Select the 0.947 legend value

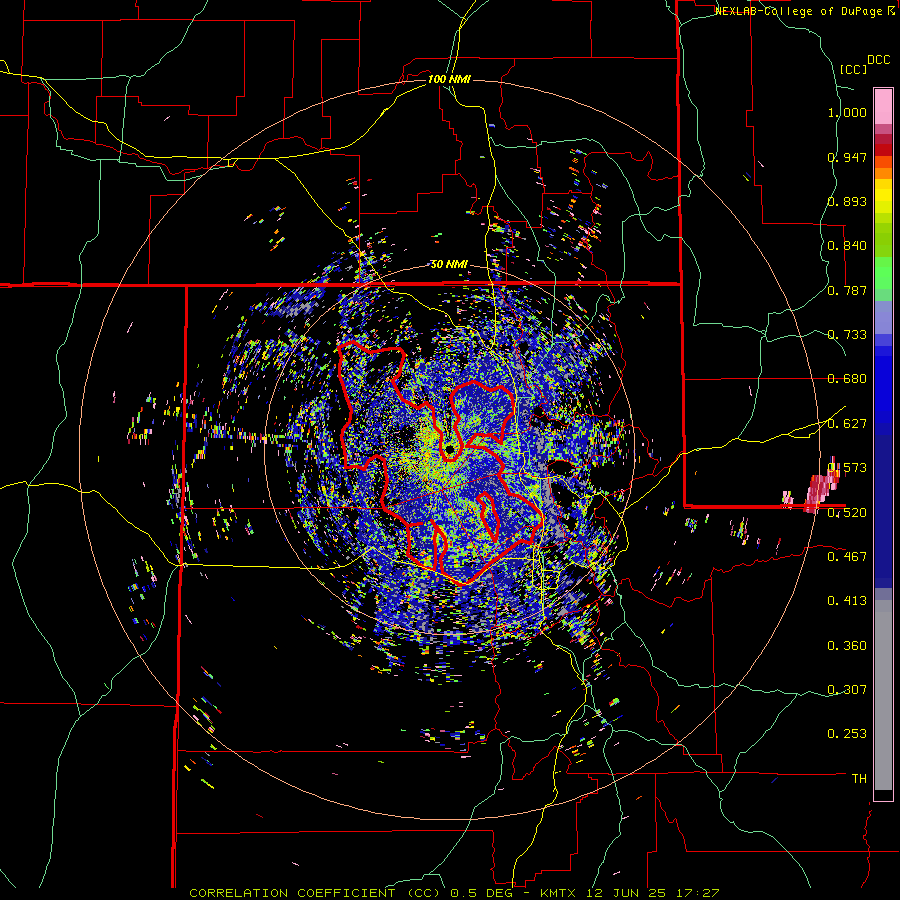(x=847, y=157)
